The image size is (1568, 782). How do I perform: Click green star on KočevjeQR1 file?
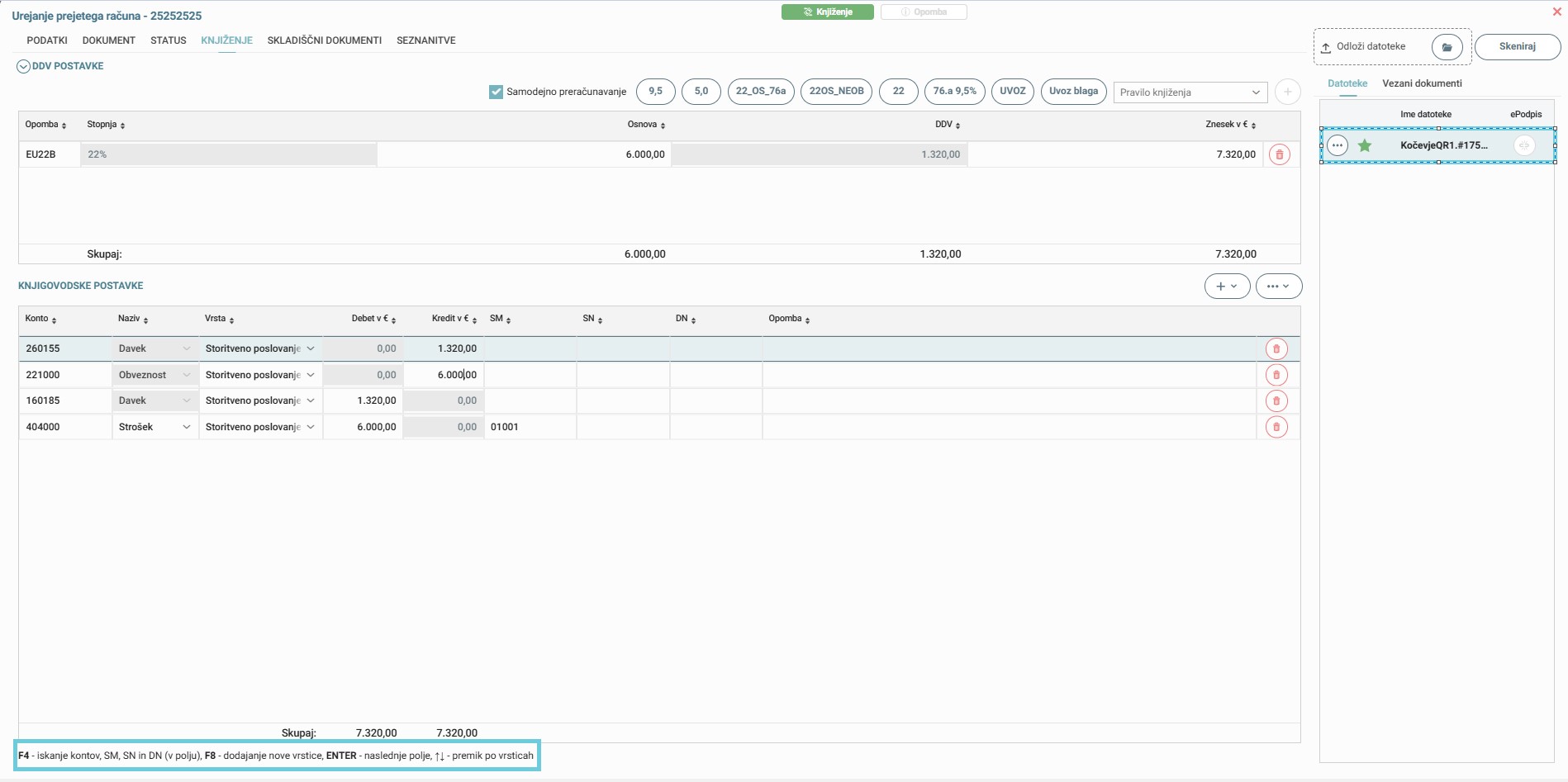(x=1364, y=146)
